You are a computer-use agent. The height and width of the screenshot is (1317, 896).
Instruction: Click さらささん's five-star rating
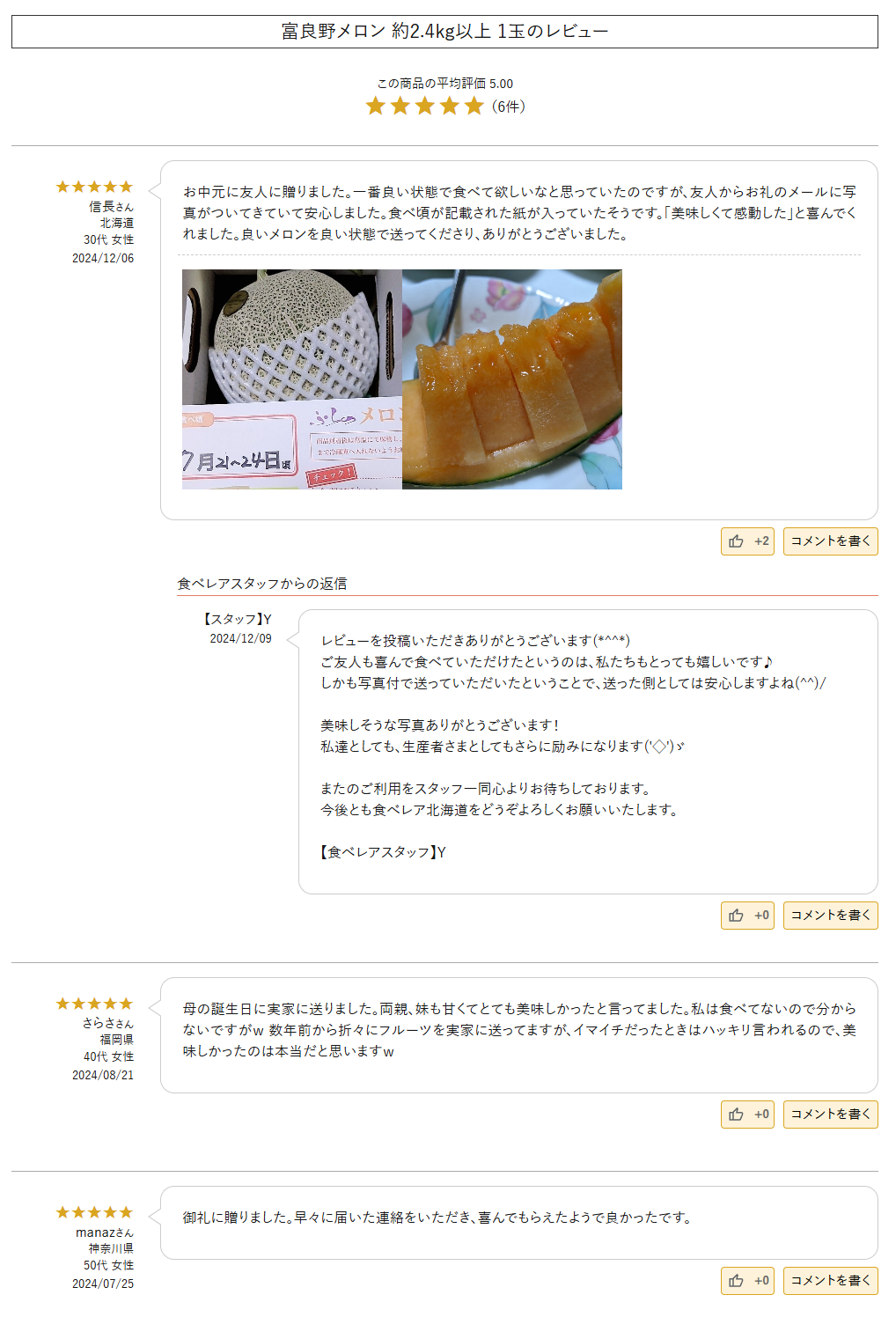94,1004
